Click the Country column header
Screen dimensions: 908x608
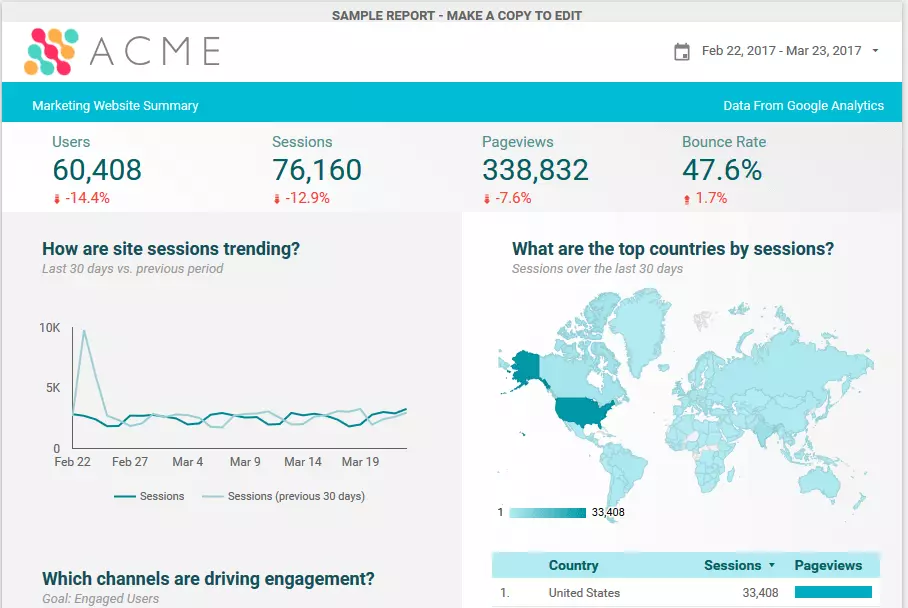[x=573, y=565]
